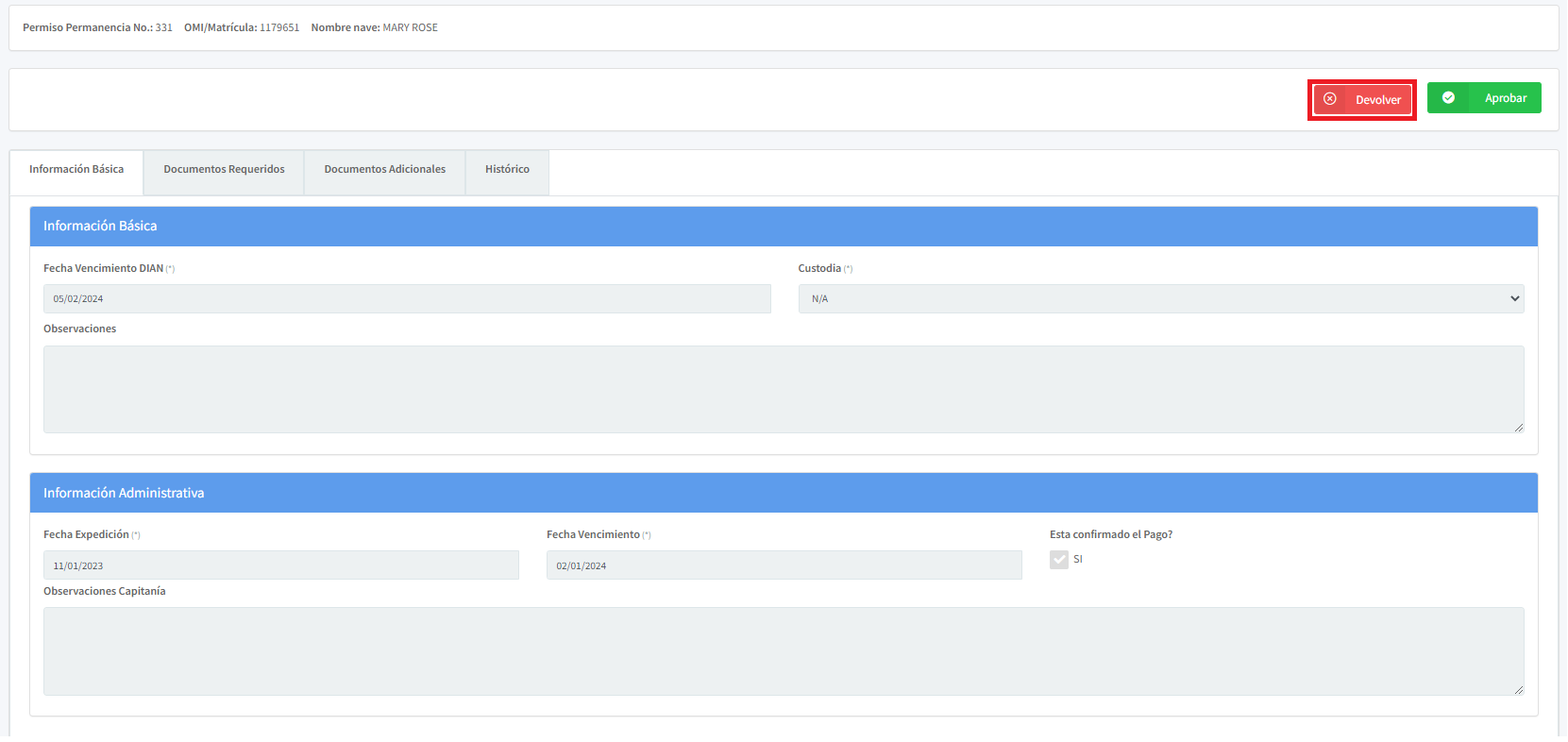The width and height of the screenshot is (1568, 742).
Task: Select the Fecha Vencimiento field showing 02/01/2024
Action: click(784, 565)
